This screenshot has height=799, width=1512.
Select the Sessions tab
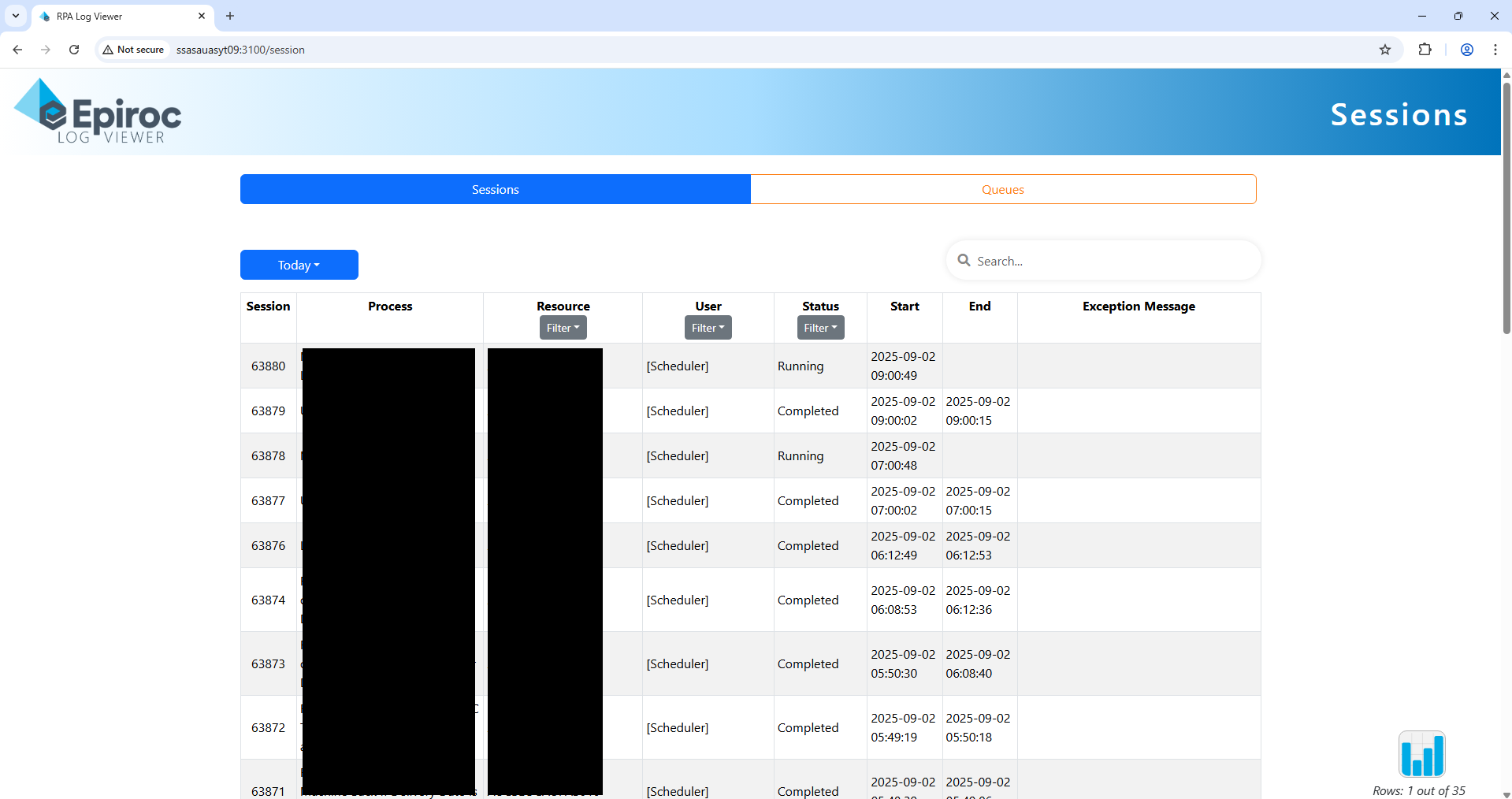click(495, 189)
